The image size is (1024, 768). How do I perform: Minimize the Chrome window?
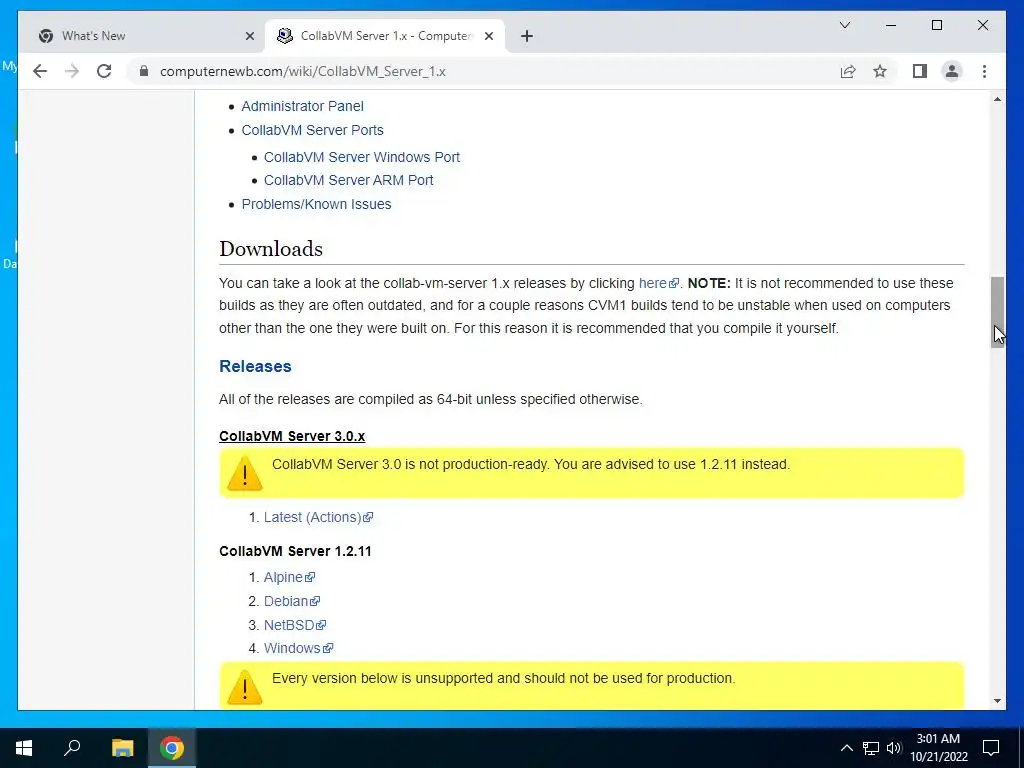[891, 25]
